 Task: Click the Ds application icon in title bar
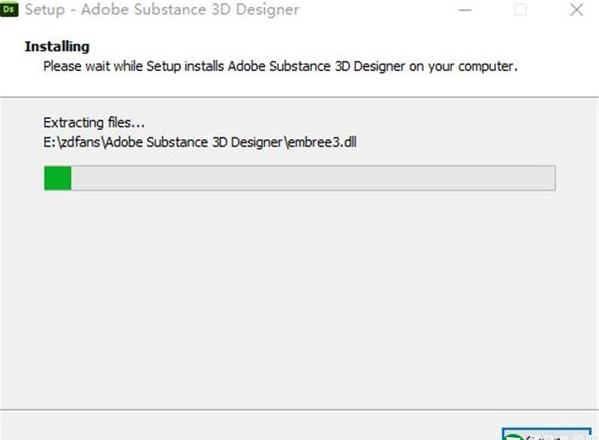click(9, 9)
